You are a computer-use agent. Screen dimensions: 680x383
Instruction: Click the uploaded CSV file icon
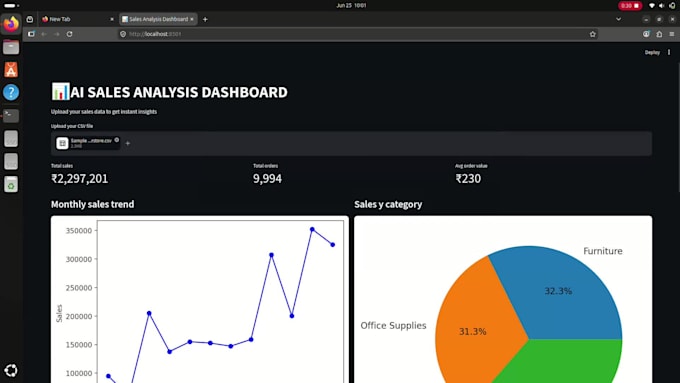(62, 143)
